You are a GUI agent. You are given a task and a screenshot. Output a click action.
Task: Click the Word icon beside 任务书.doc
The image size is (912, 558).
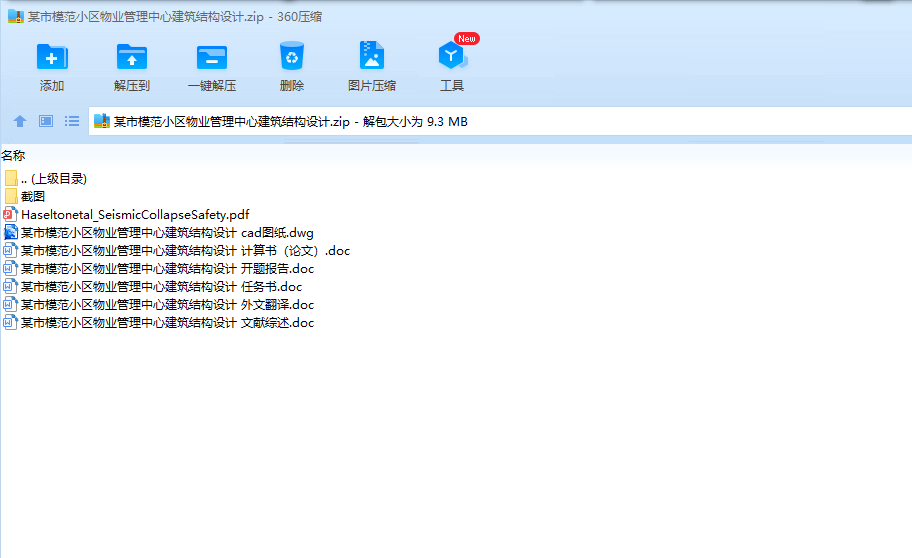pos(10,287)
